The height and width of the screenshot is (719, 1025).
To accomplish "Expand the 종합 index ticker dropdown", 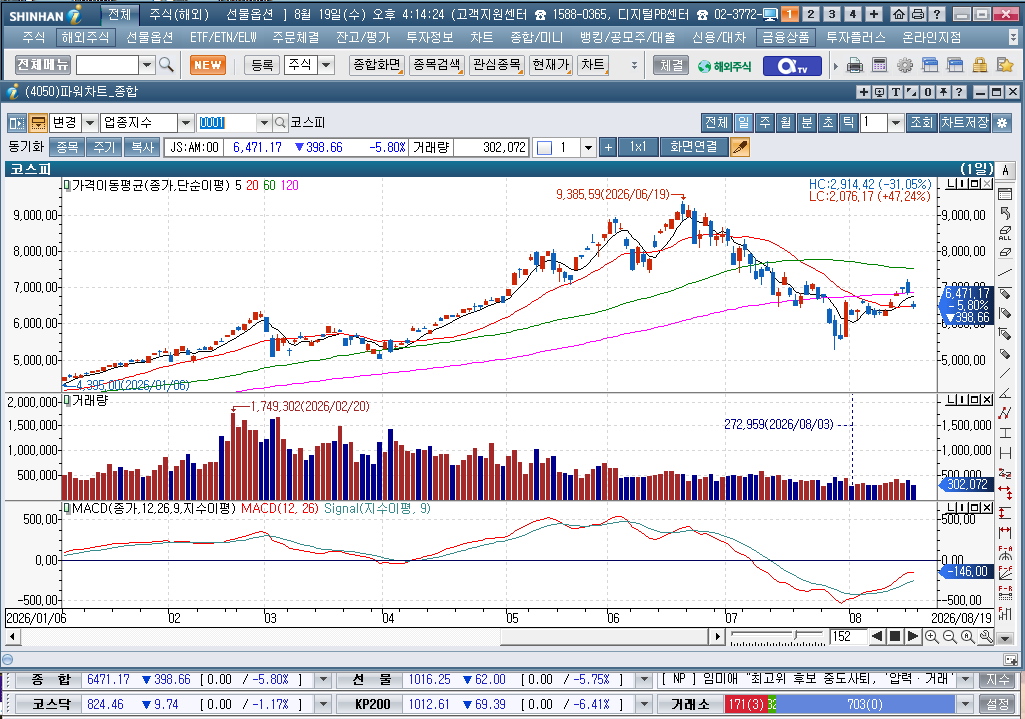I will click(323, 680).
